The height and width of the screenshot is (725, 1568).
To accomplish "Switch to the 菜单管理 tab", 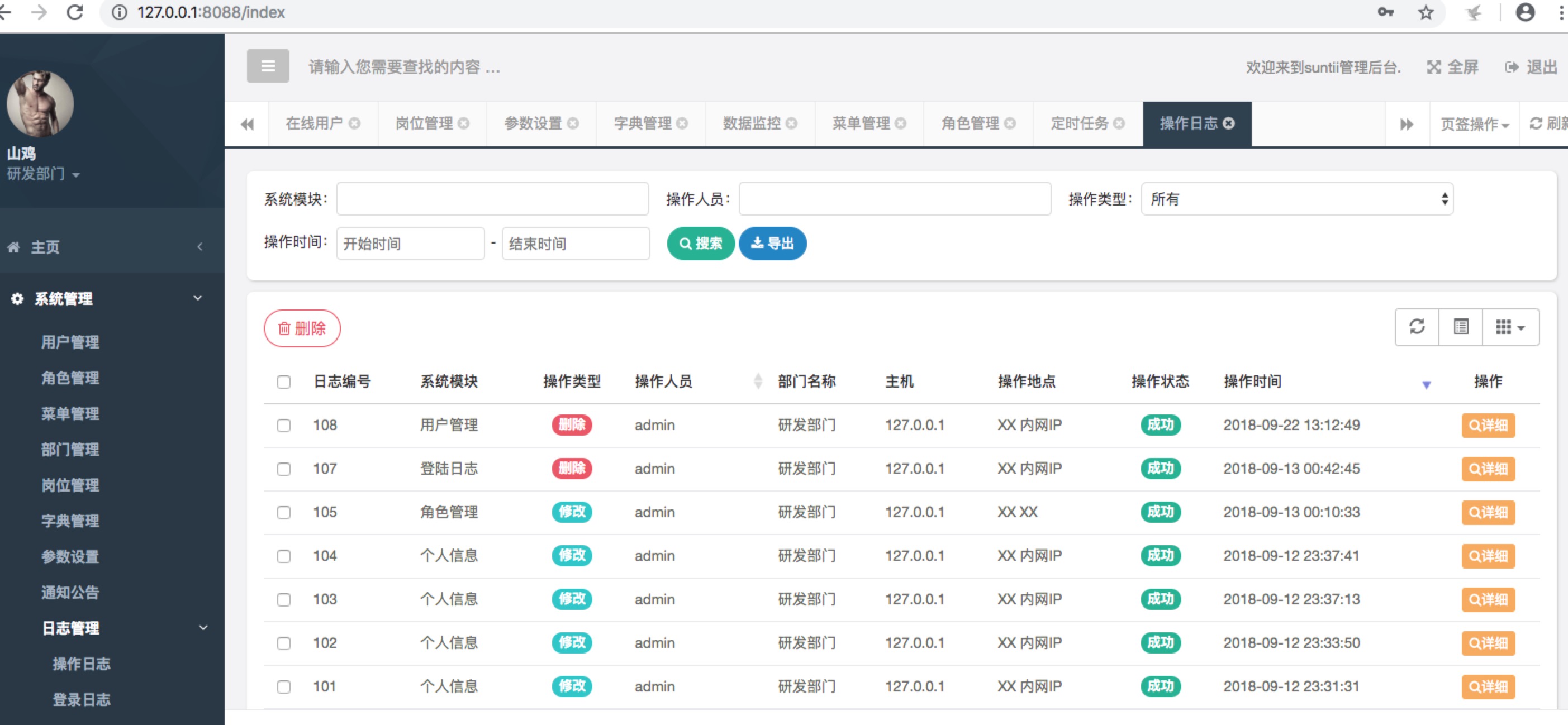I will (x=861, y=123).
